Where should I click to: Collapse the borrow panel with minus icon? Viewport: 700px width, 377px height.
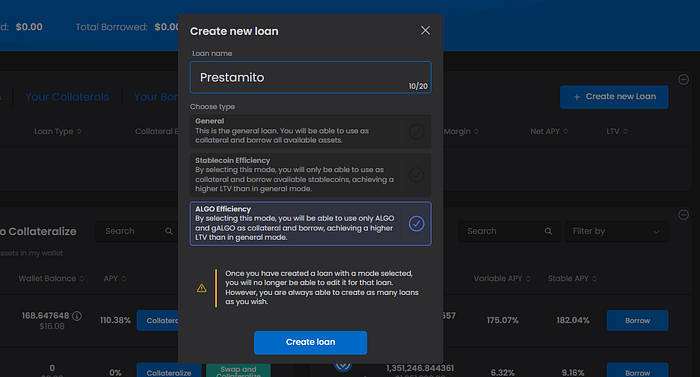pyautogui.click(x=683, y=214)
